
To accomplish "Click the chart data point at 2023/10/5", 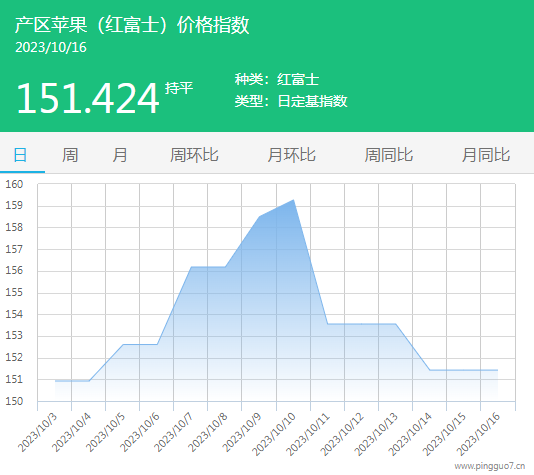I will click(123, 345).
